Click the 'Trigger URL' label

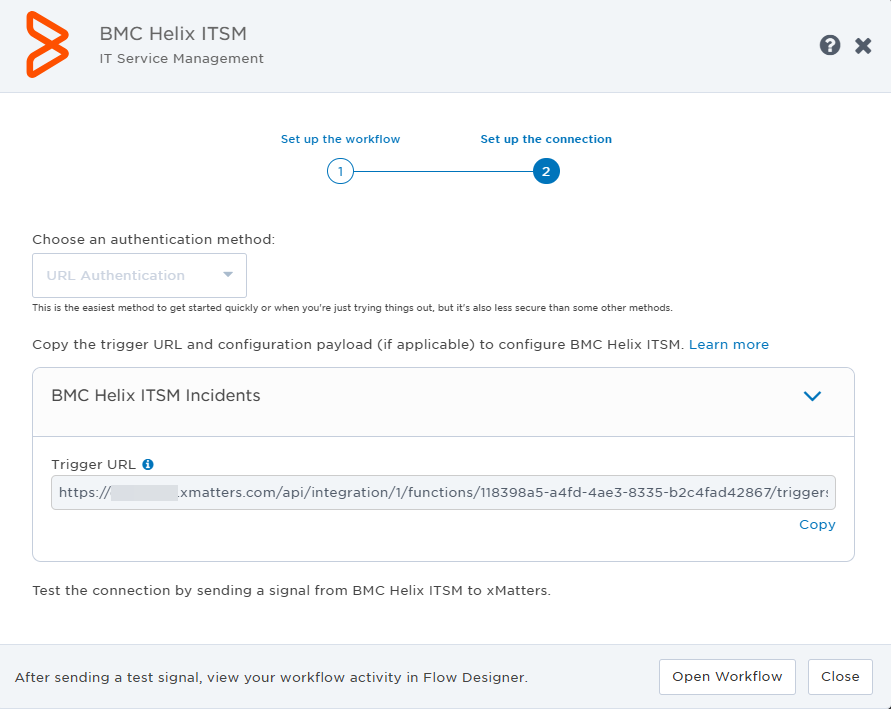pos(94,465)
